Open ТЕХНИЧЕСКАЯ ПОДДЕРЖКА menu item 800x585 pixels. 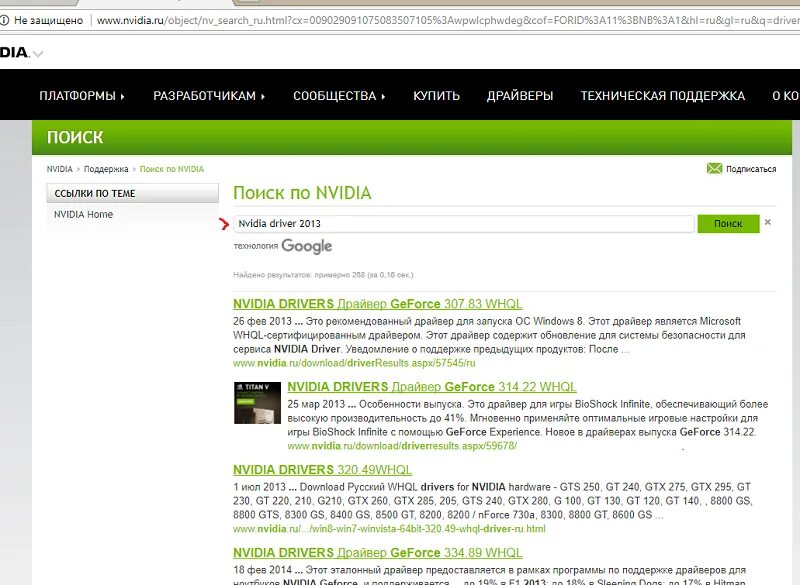pos(663,95)
